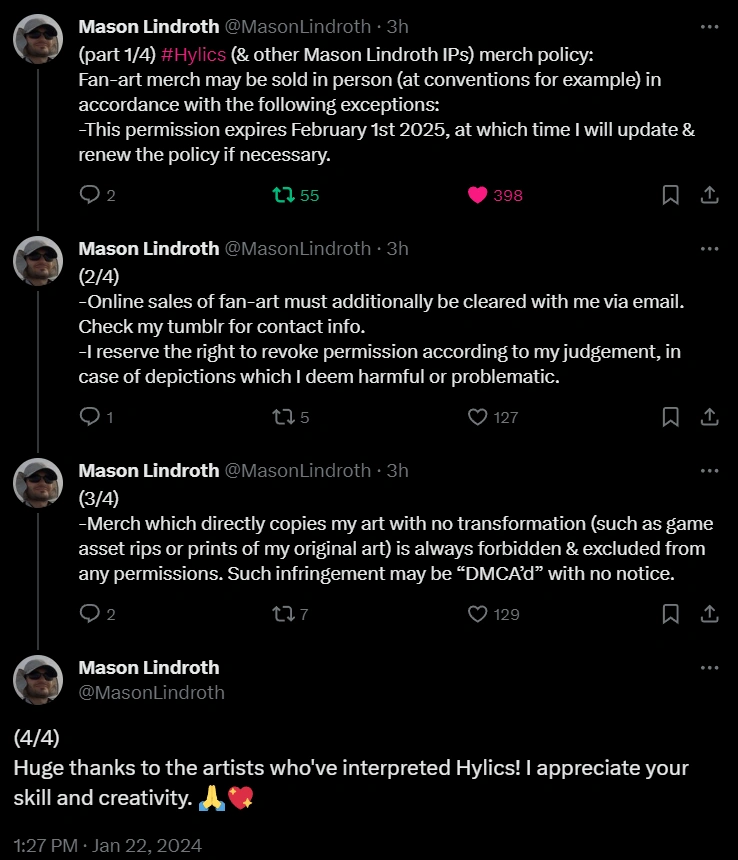Click the reply icon on tweet 3/4
738x860 pixels.
pos(88,614)
